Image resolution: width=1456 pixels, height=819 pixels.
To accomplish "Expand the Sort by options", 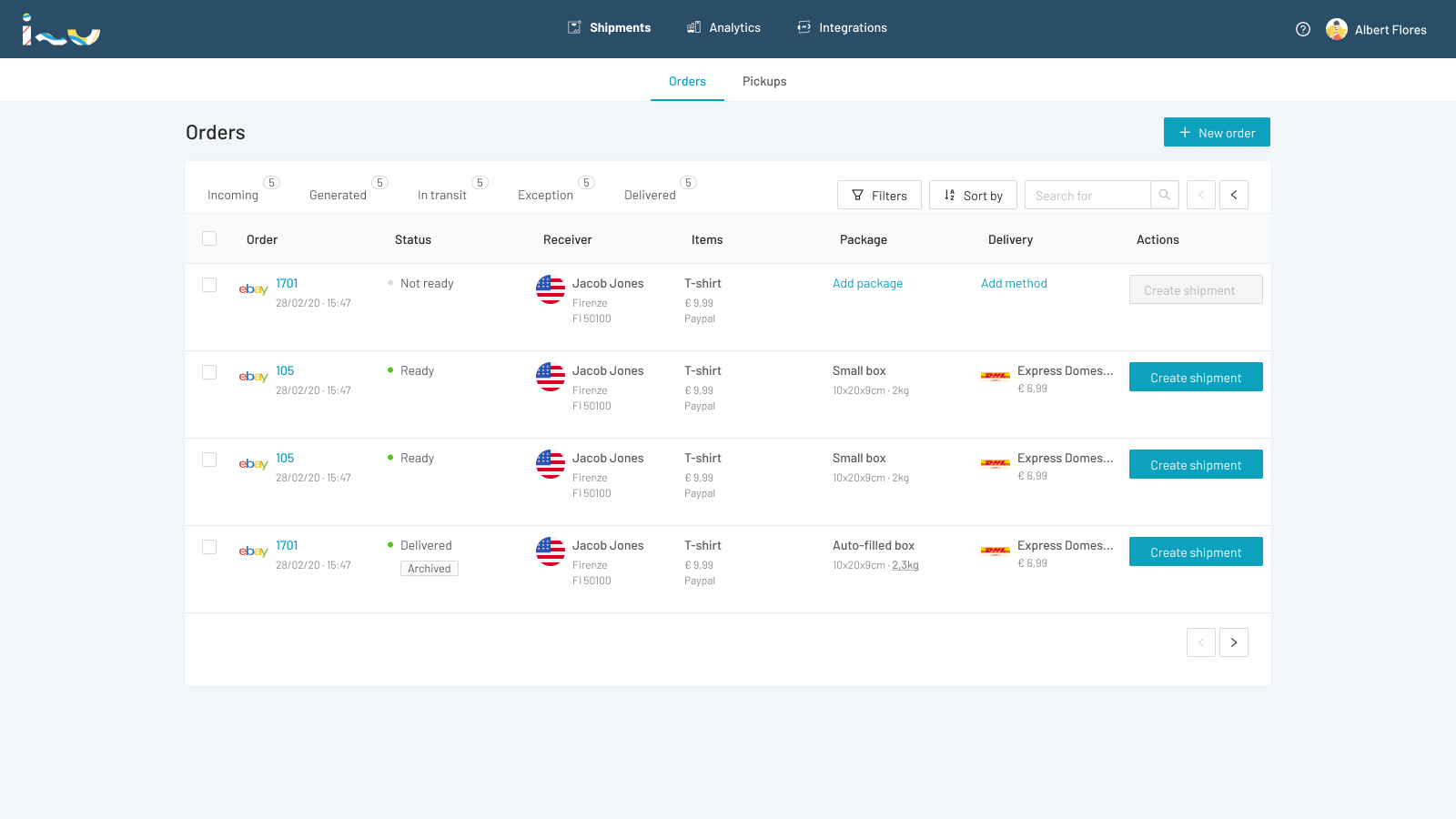I will (x=973, y=195).
